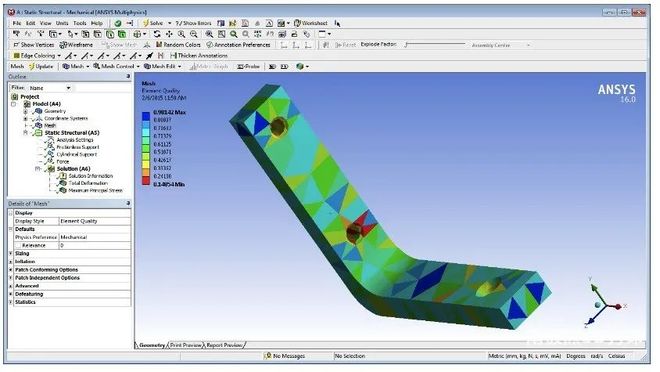Screen dimensions: 660x372
Task: Open the Worksheet view
Action: pos(311,23)
